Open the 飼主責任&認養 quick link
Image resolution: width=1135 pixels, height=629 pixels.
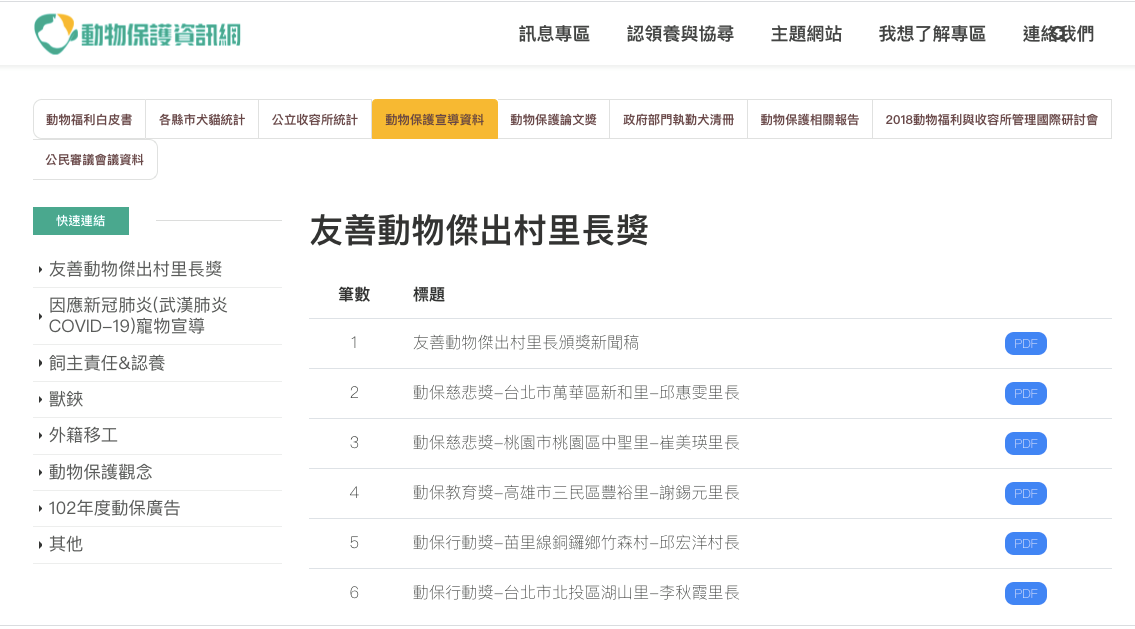tap(107, 363)
